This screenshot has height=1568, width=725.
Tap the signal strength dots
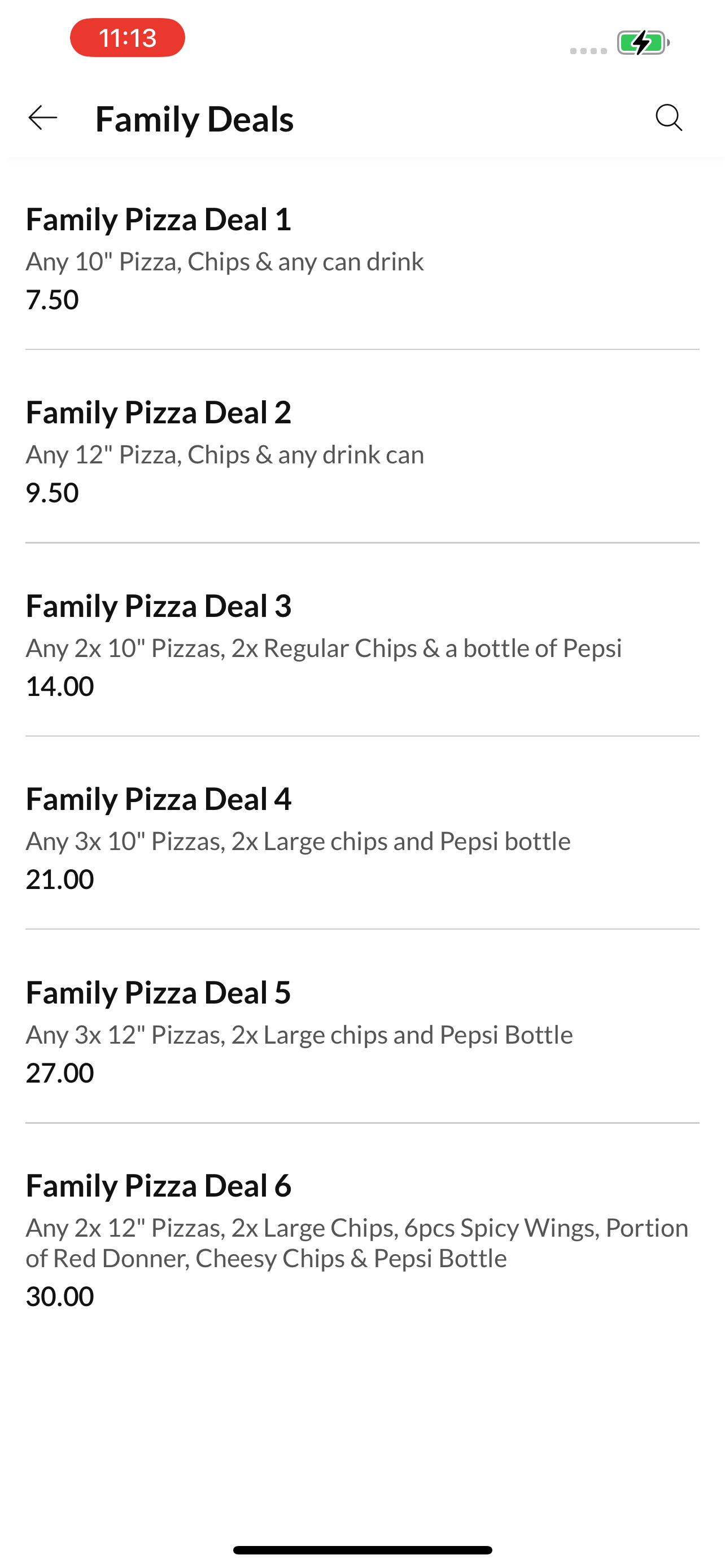tap(588, 51)
